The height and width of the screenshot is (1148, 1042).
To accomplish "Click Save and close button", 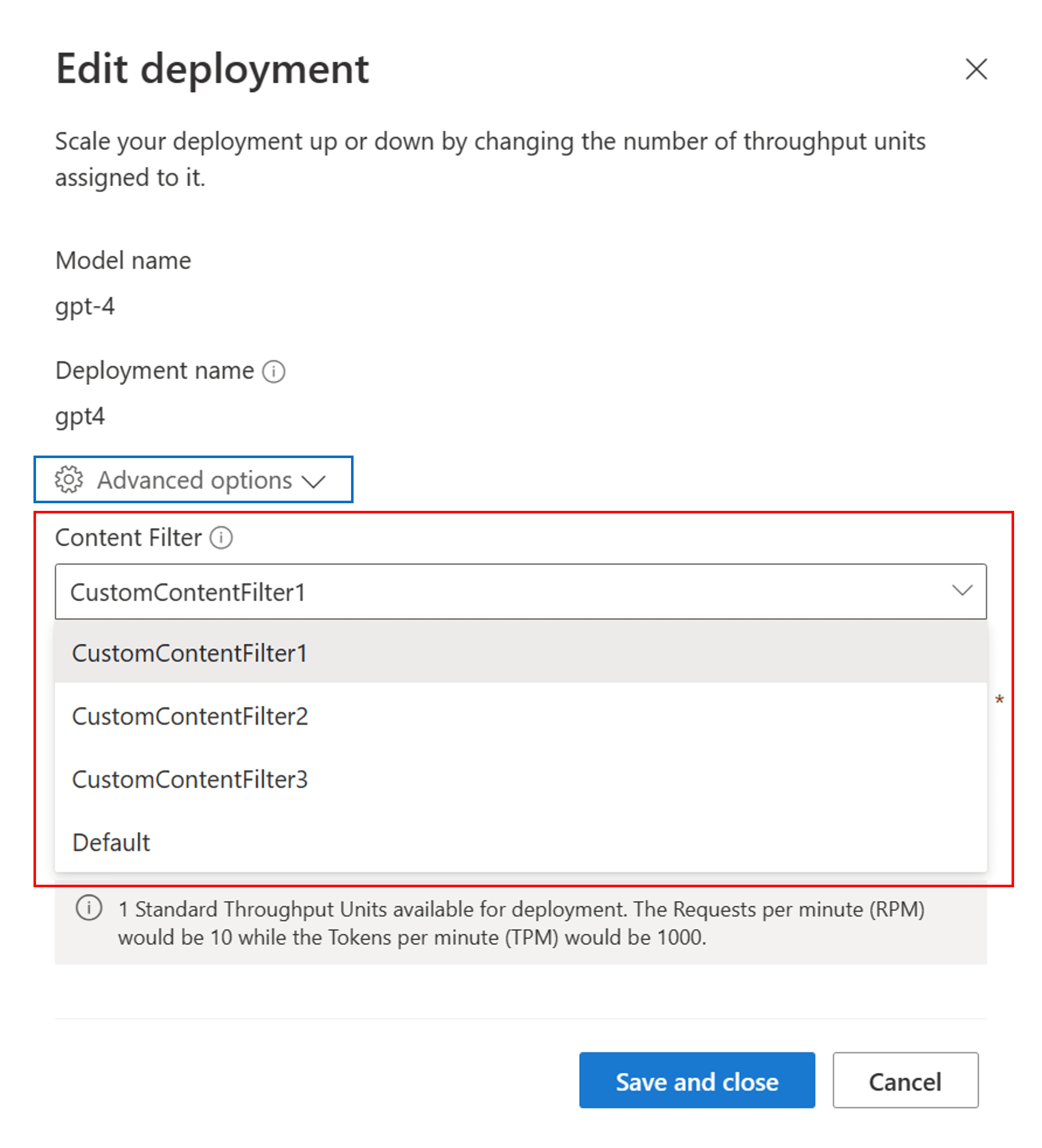I will point(697,1080).
